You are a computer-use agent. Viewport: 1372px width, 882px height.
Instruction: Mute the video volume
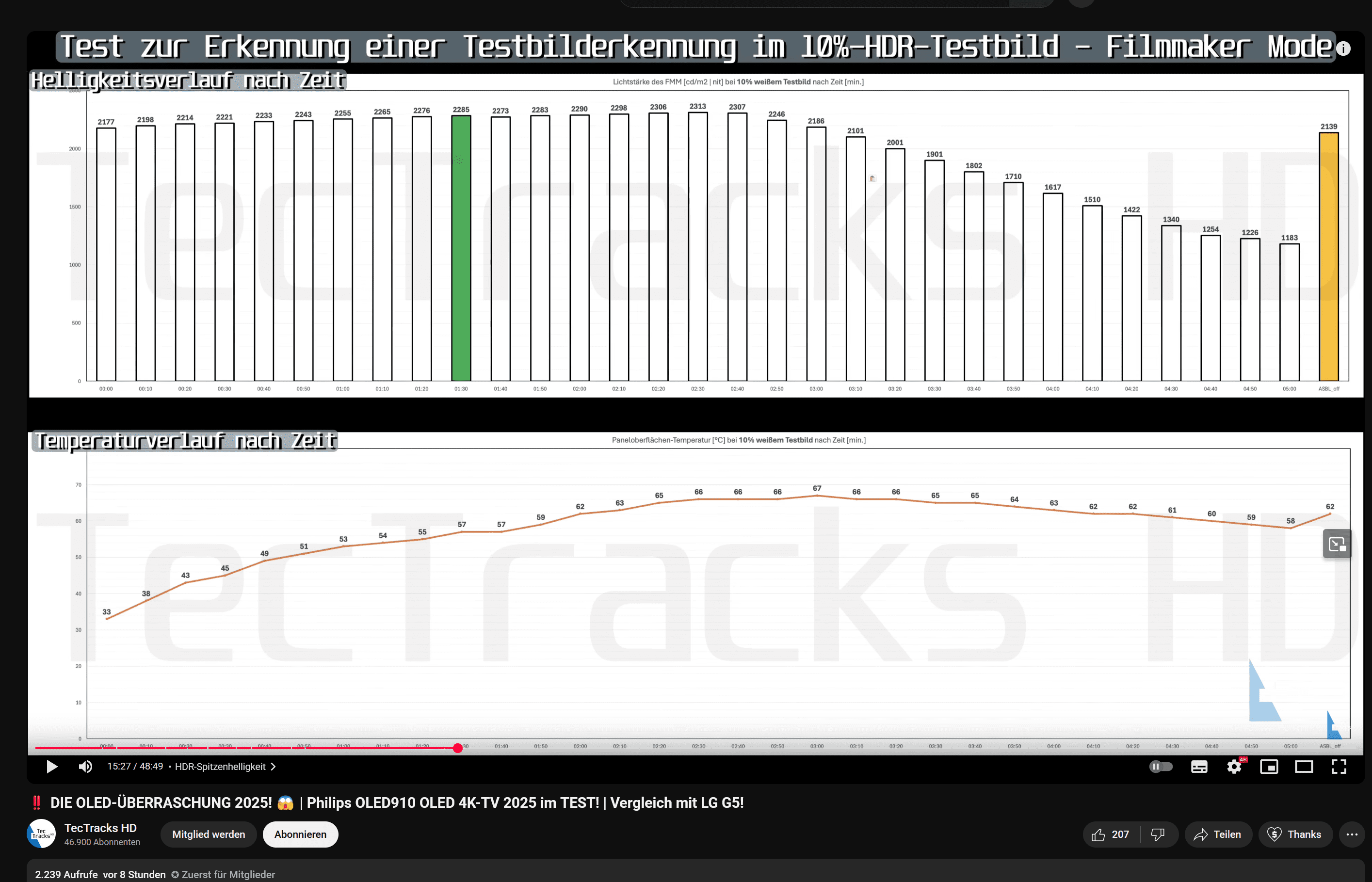tap(85, 766)
